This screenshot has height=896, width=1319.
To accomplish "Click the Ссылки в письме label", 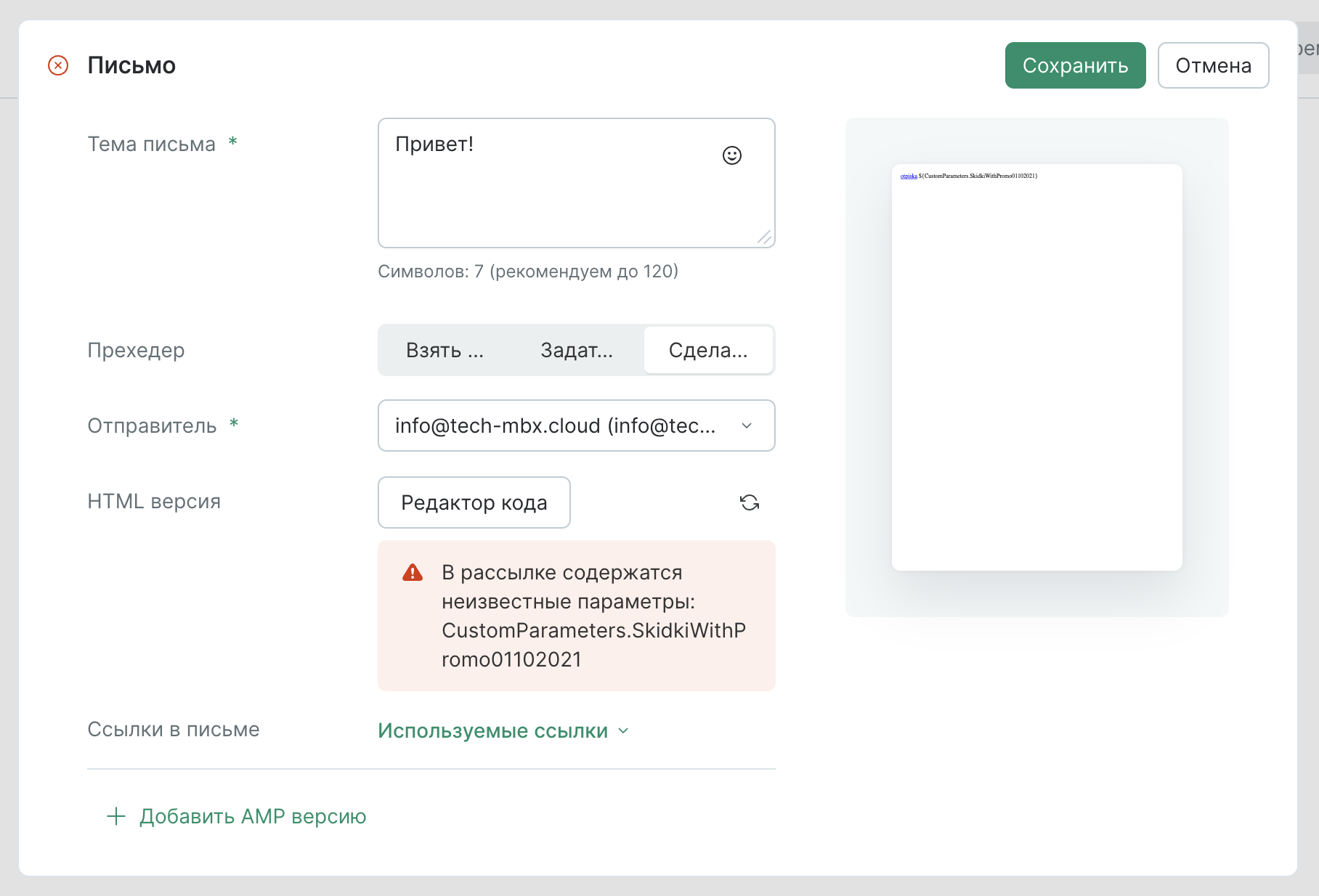I will pyautogui.click(x=174, y=729).
